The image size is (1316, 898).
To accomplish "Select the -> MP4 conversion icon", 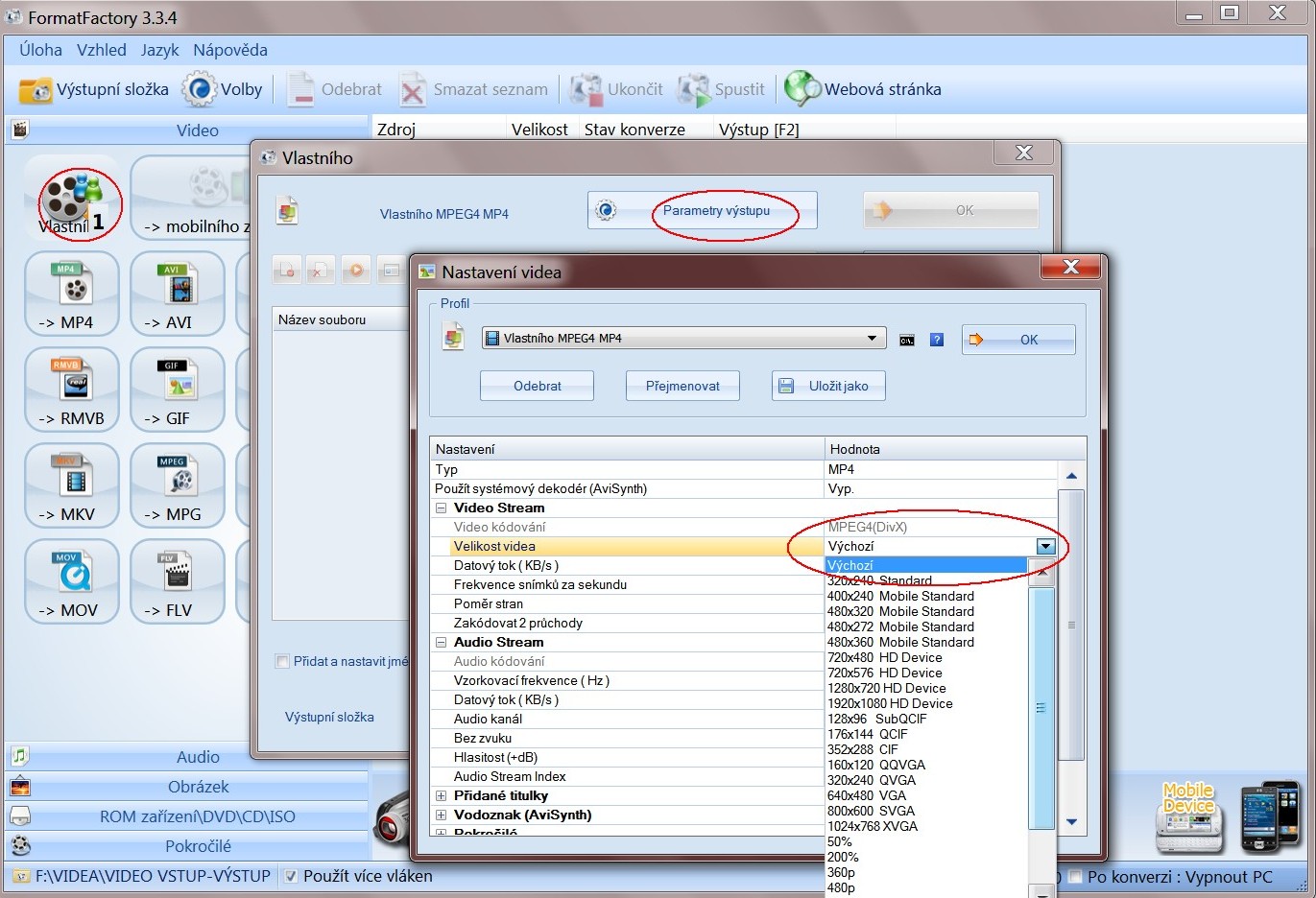I will (x=72, y=294).
